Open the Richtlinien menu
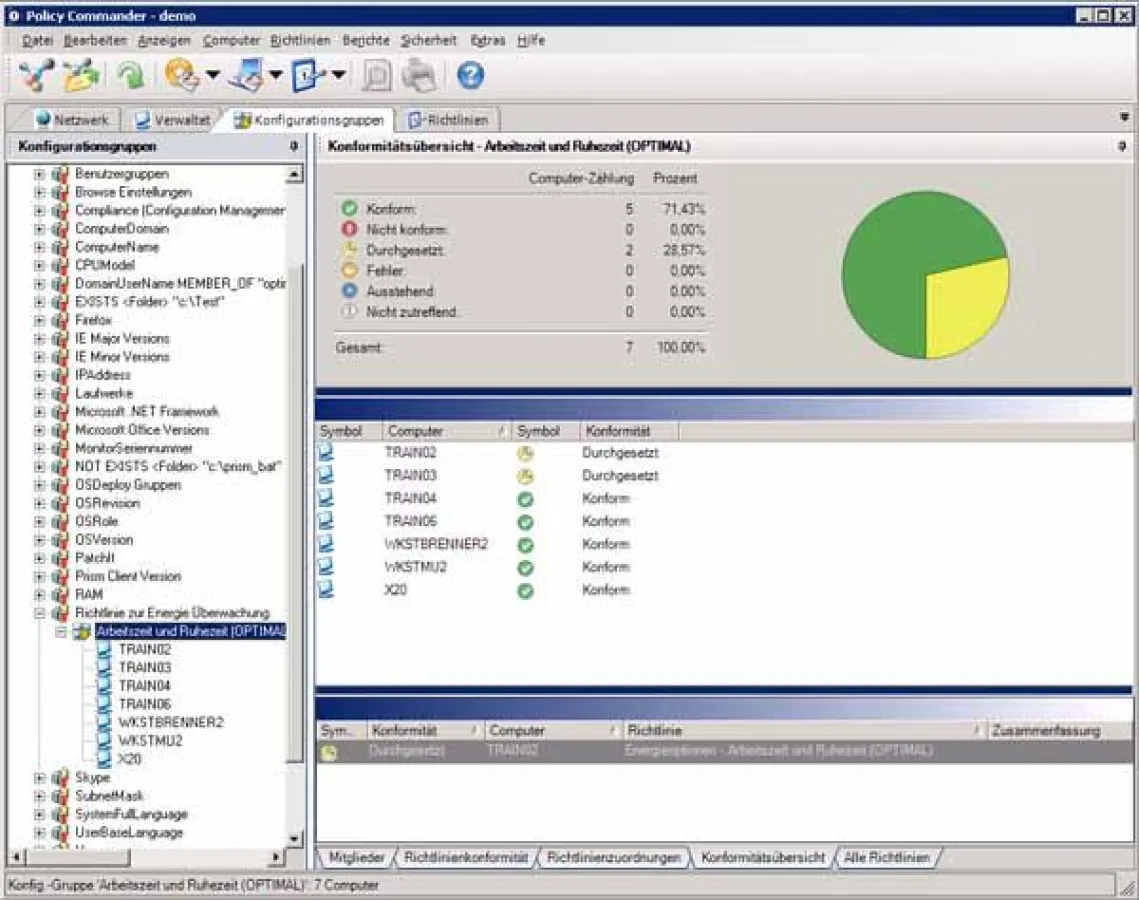Screen dimensions: 1139x900 300,40
